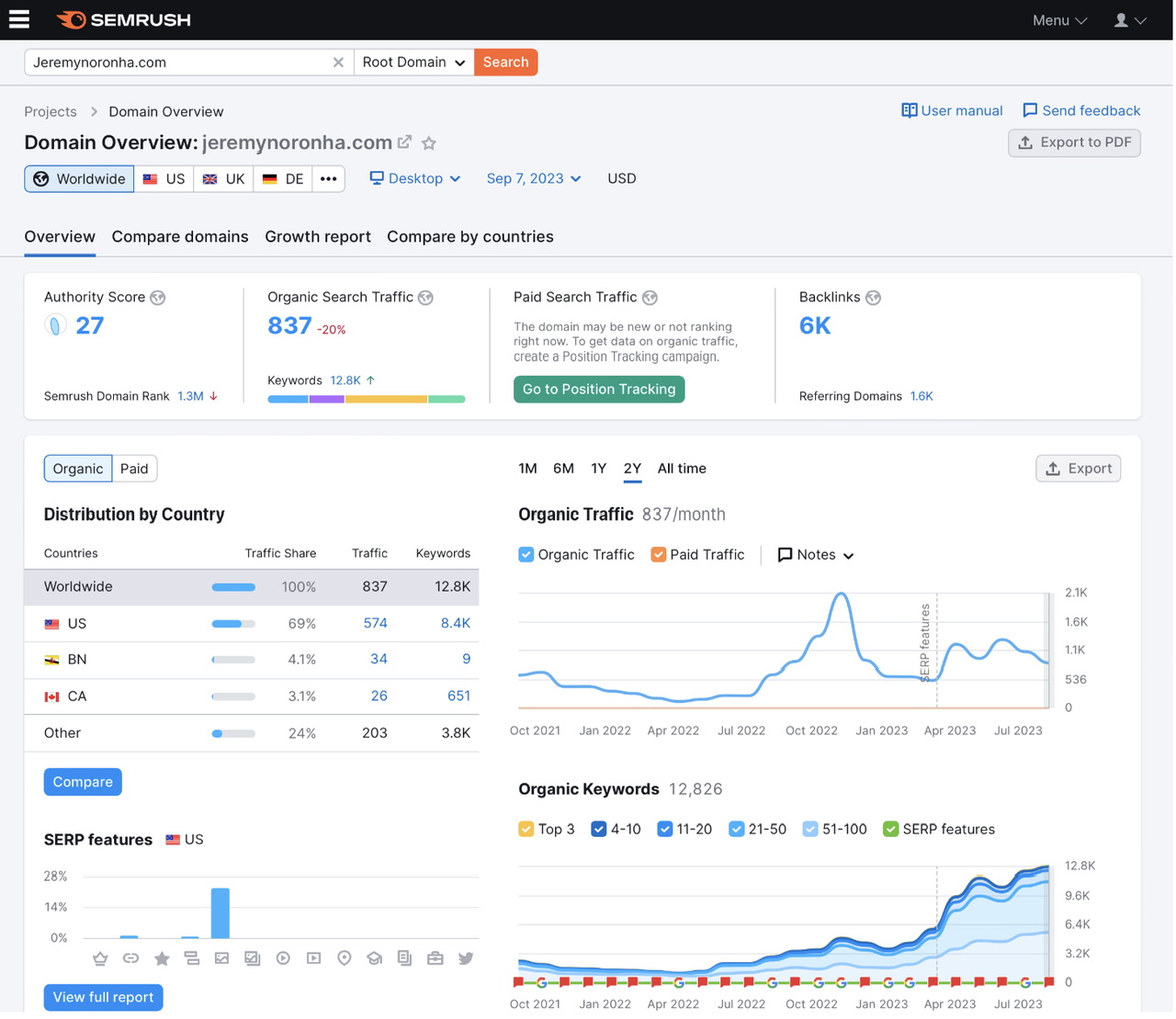Image resolution: width=1176 pixels, height=1019 pixels.
Task: Select the Twitter bird SERP icon
Action: 466,958
